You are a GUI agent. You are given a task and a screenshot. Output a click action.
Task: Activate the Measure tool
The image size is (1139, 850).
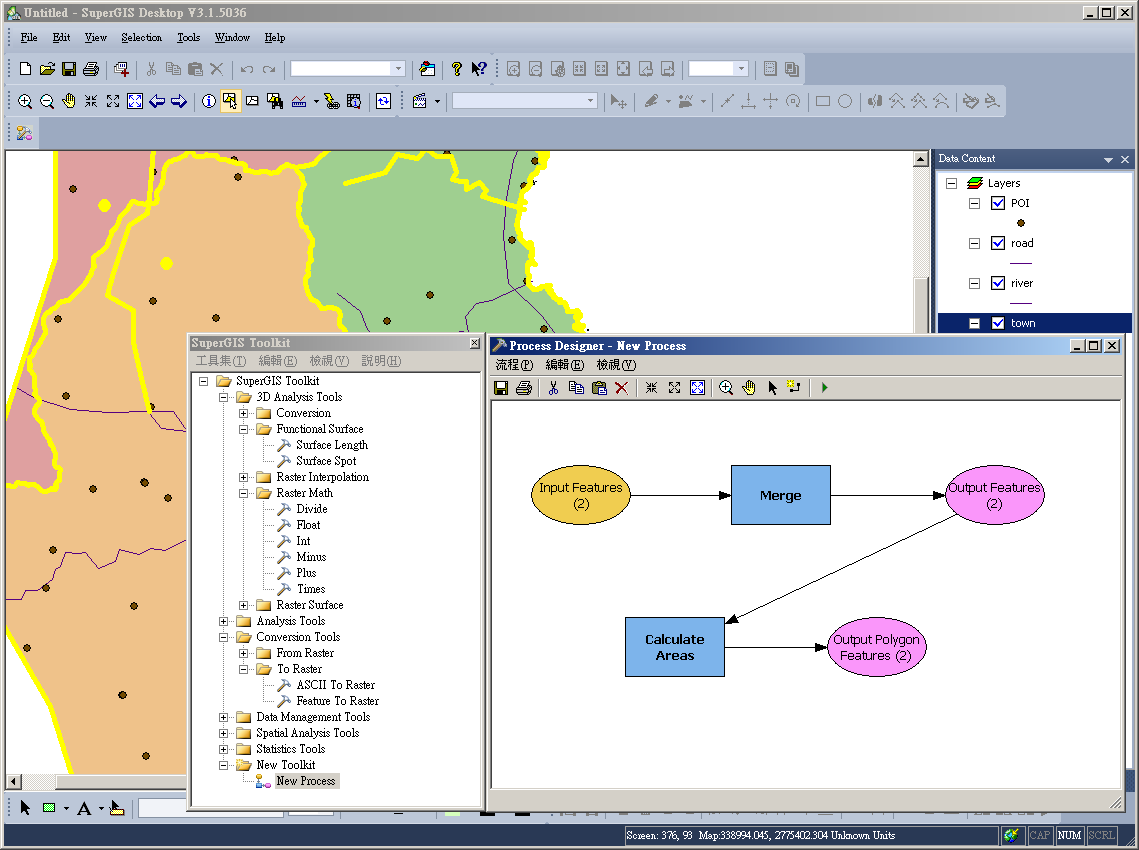pos(297,101)
